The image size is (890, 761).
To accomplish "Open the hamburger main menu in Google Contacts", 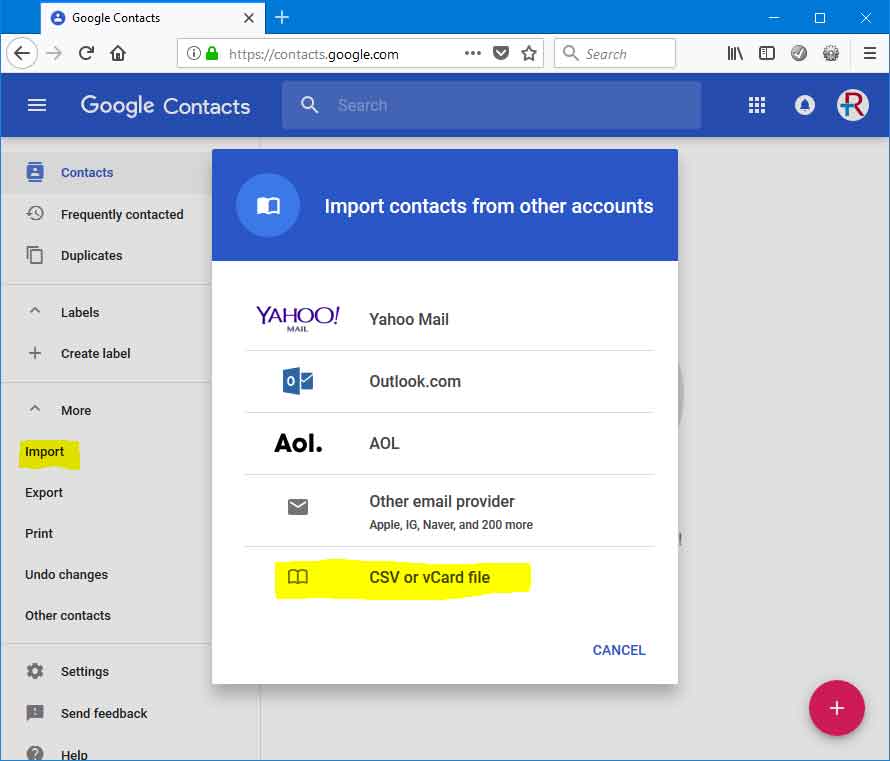I will click(x=37, y=106).
